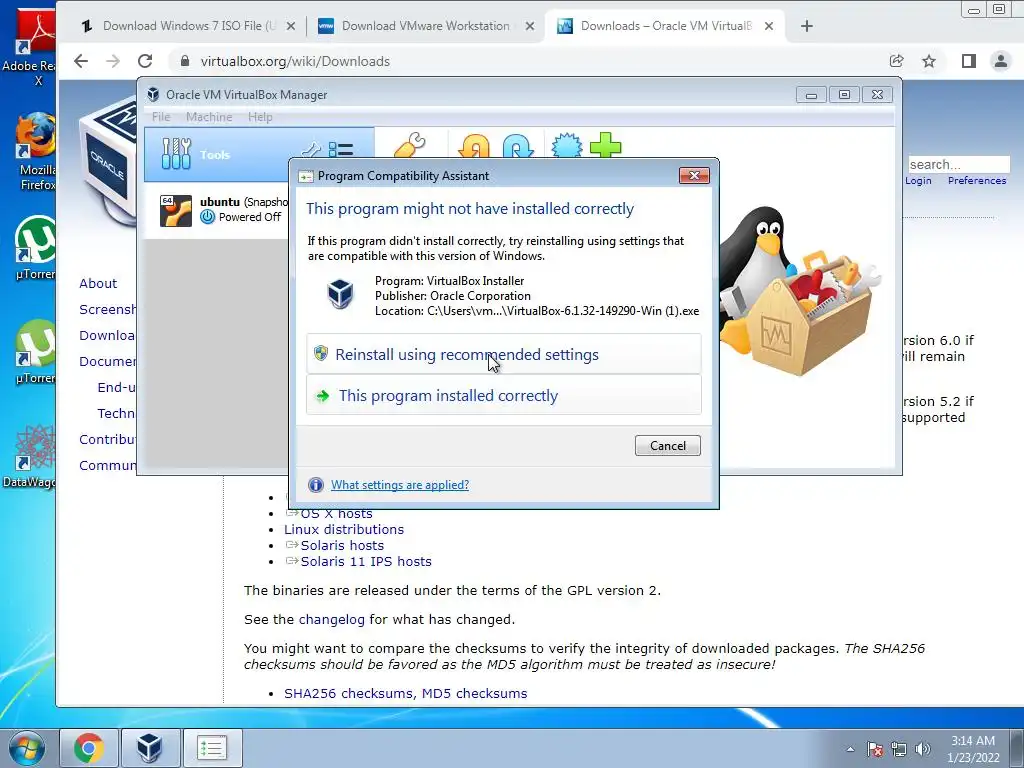Viewport: 1024px width, 768px height.
Task: Click the volume speaker tray icon
Action: click(x=922, y=749)
